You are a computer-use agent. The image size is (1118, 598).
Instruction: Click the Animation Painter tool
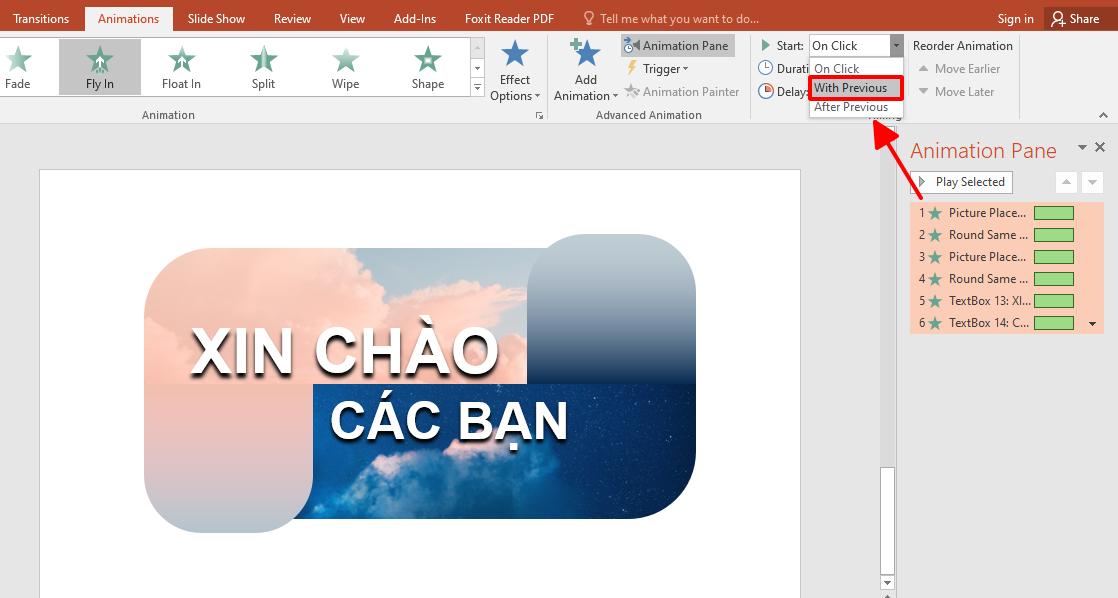pos(690,91)
